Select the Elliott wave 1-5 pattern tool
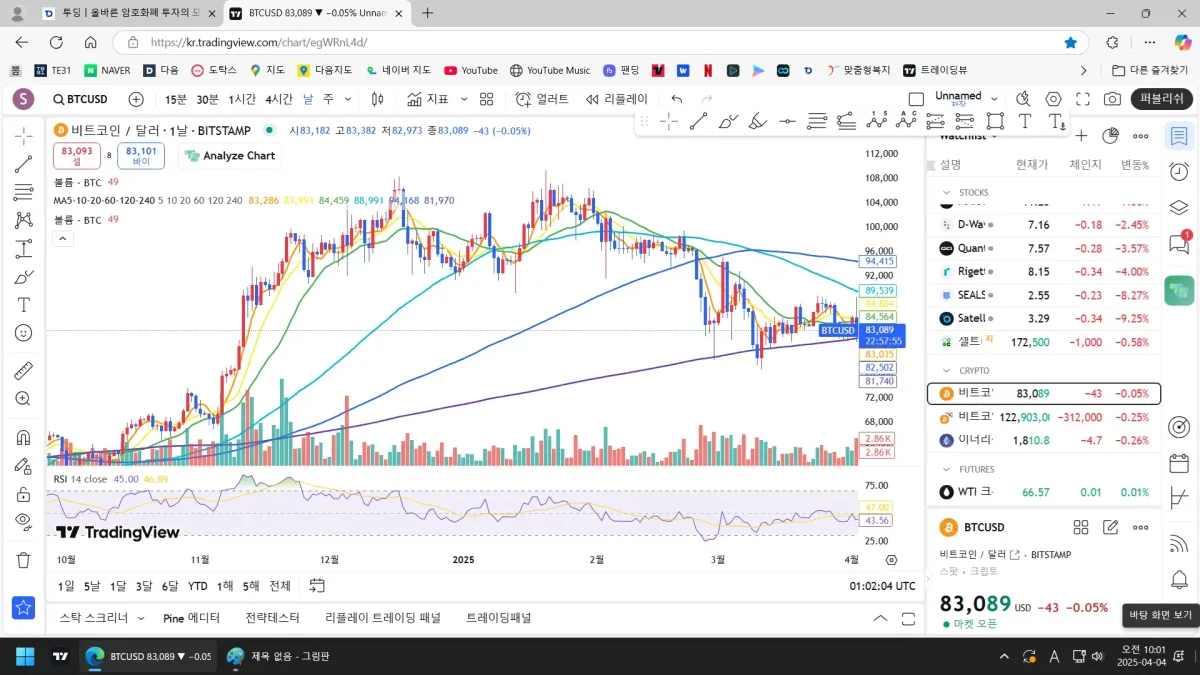This screenshot has height=675, width=1200. click(x=876, y=121)
